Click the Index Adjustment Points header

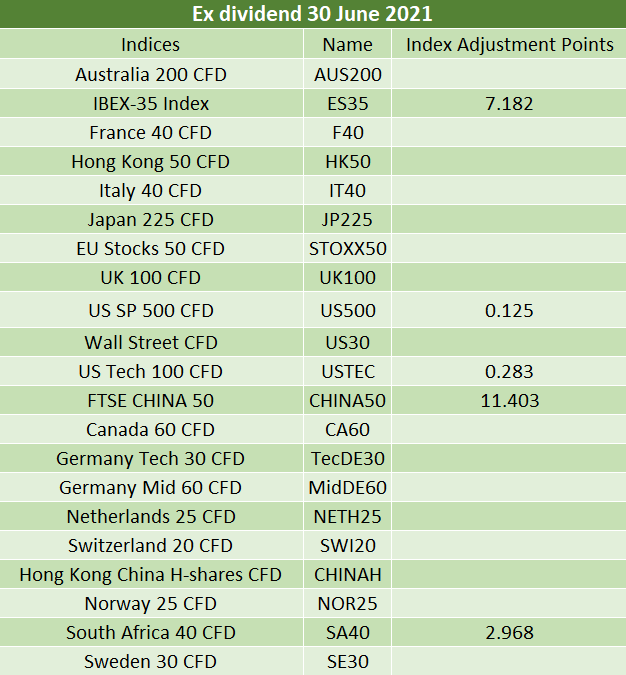pyautogui.click(x=510, y=45)
